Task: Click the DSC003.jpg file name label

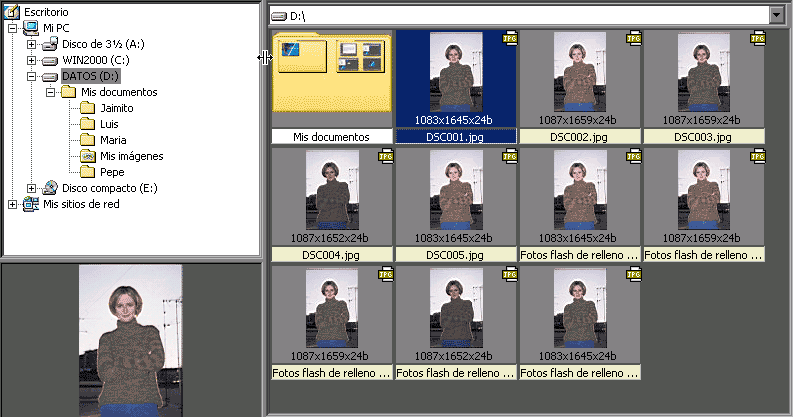Action: (x=703, y=136)
